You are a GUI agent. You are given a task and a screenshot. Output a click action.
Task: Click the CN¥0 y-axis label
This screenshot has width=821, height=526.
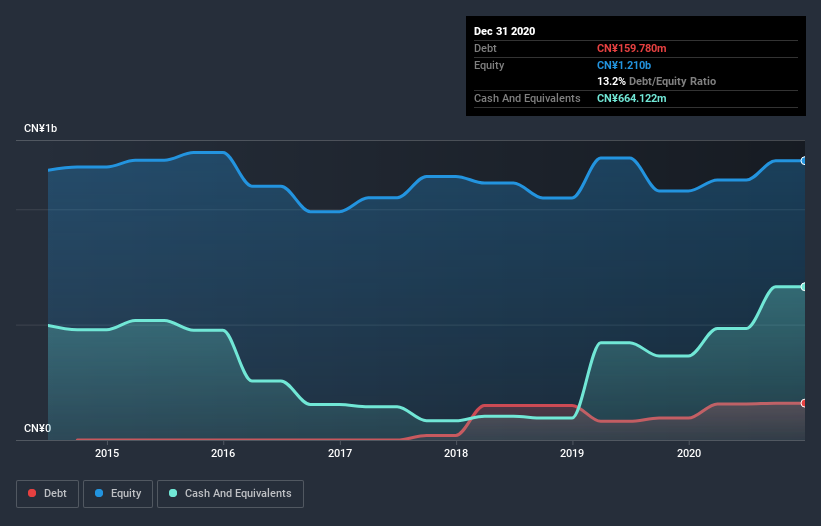click(x=38, y=428)
